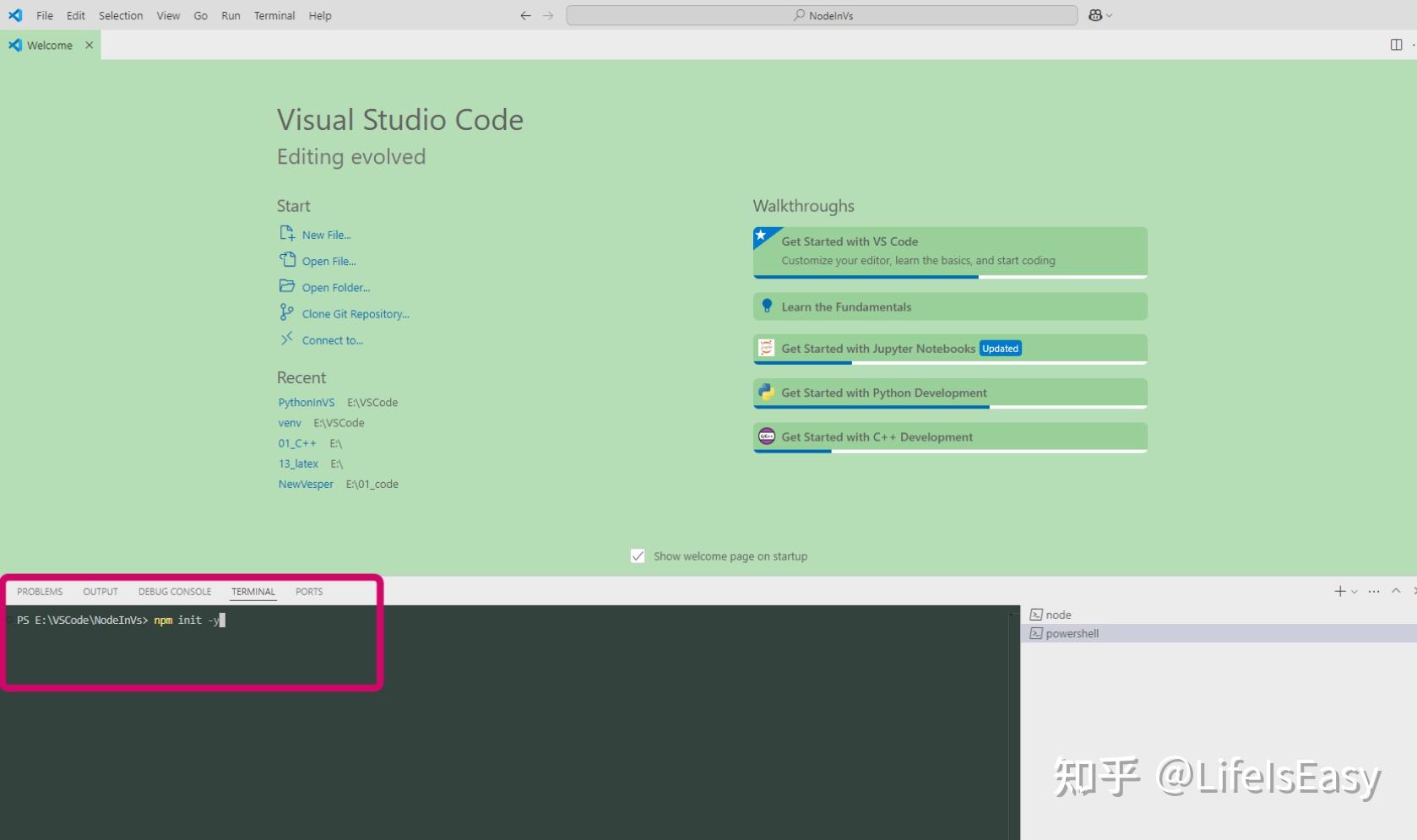This screenshot has width=1417, height=840.
Task: Open the Copilot dropdown next to its icon
Action: 1108,14
